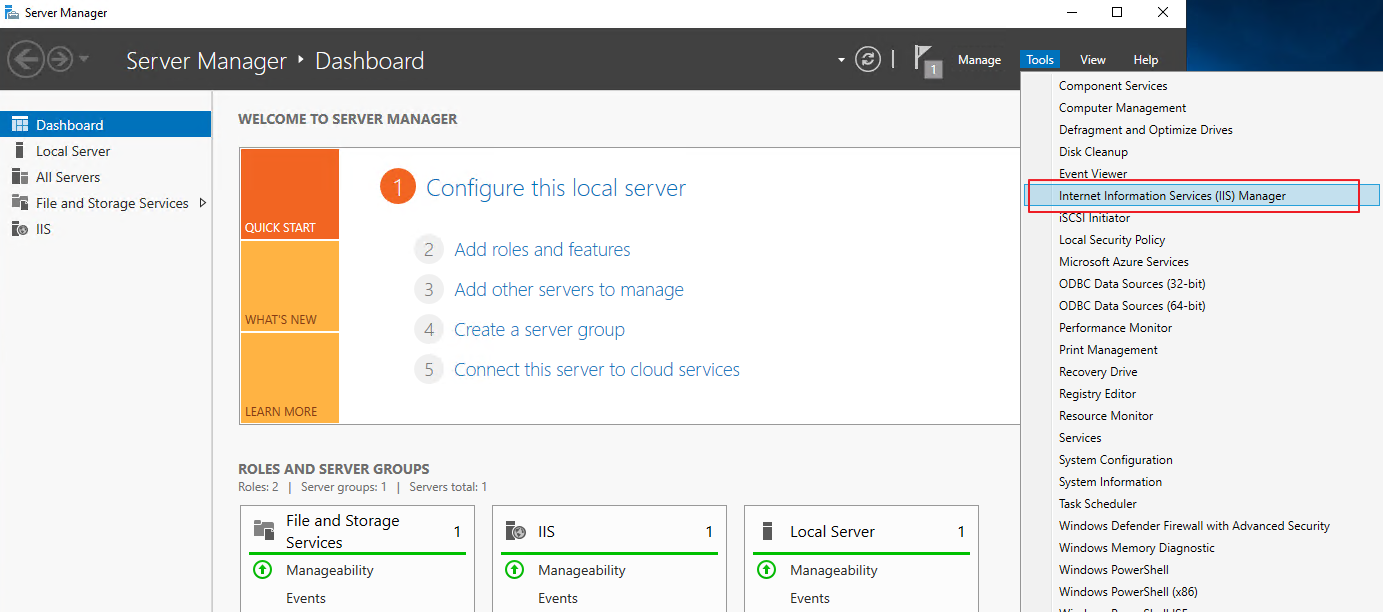The height and width of the screenshot is (612, 1383).
Task: Select the QUICK START tile
Action: 290,194
